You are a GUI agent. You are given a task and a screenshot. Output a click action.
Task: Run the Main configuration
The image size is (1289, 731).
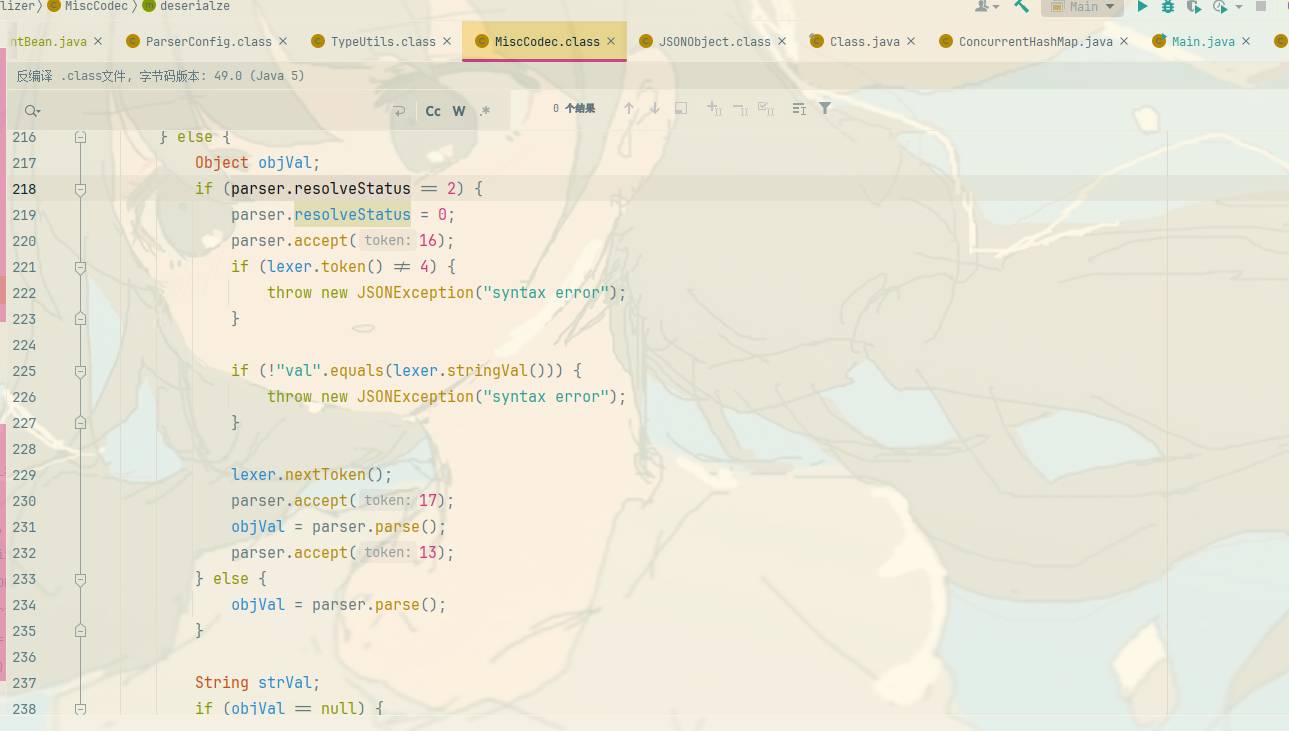point(1142,6)
